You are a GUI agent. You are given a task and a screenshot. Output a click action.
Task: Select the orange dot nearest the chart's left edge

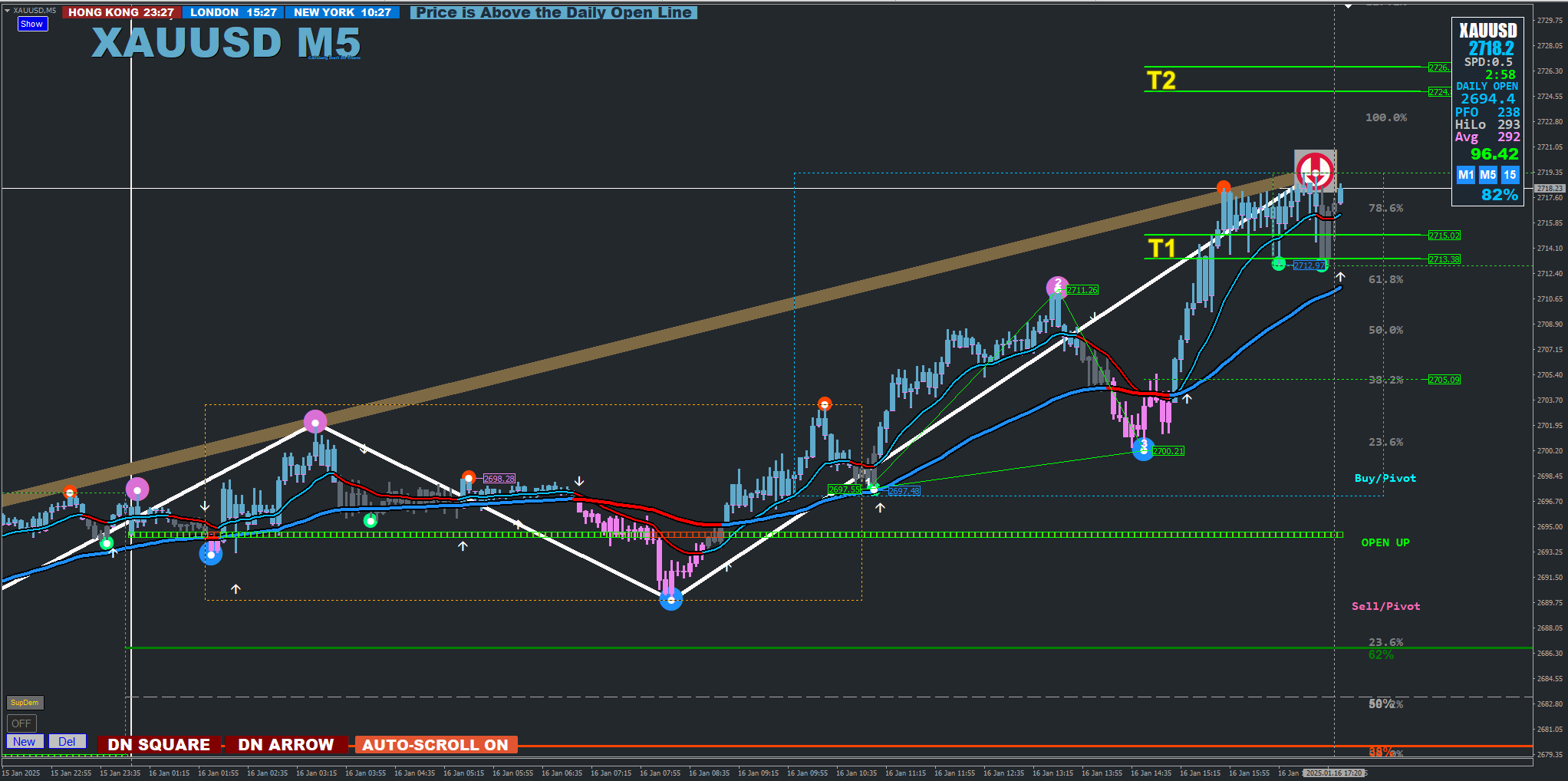pos(70,492)
